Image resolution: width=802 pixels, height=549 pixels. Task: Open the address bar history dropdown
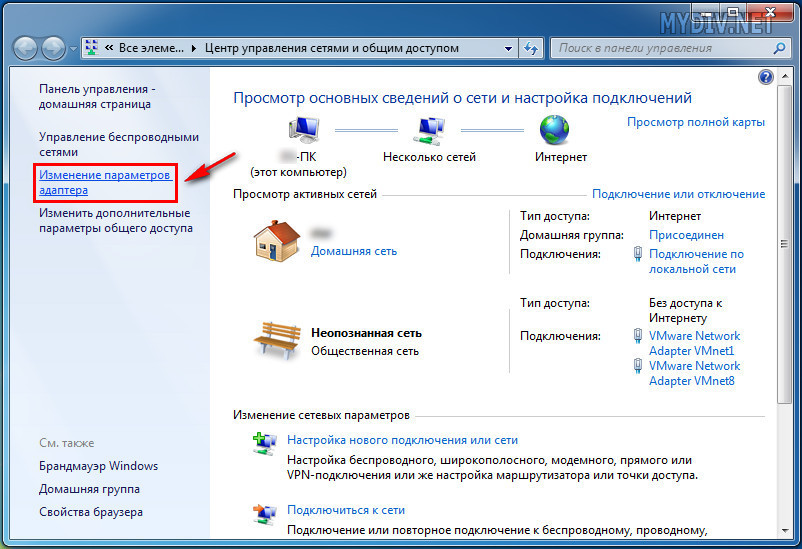(x=508, y=49)
